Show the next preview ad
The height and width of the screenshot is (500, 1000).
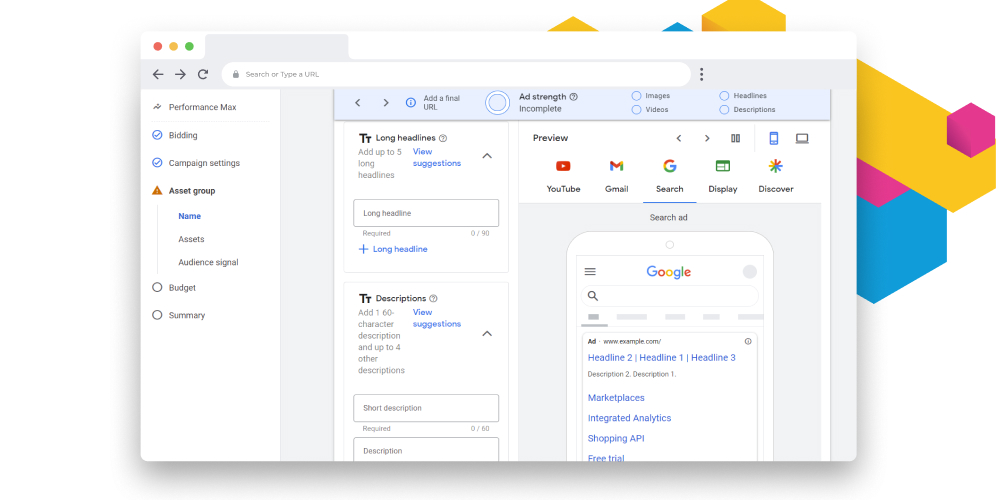pyautogui.click(x=707, y=138)
